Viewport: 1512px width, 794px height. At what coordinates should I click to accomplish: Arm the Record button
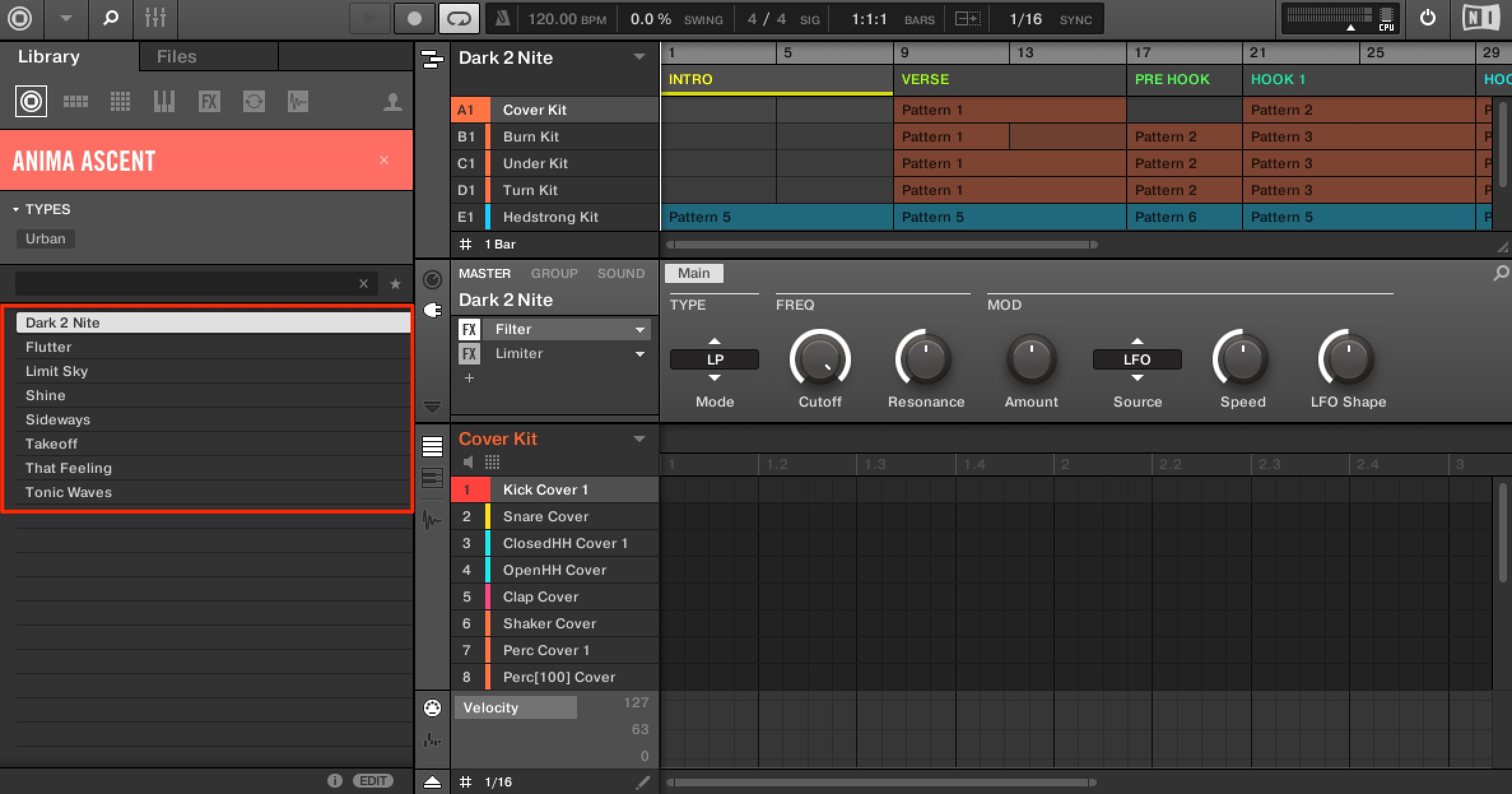click(x=414, y=19)
